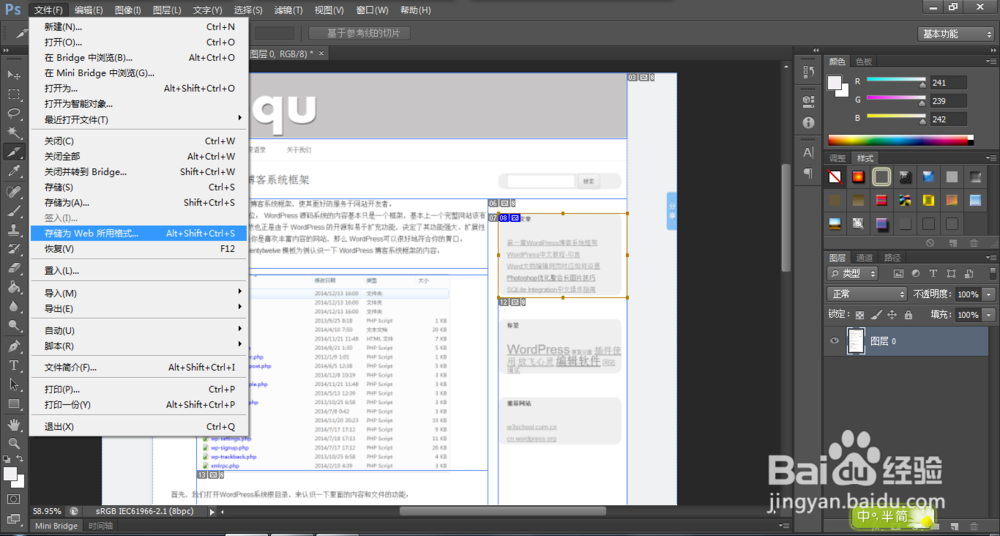Click the color spectrum ramp
Image resolution: width=1000 pixels, height=536 pixels.
coord(901,140)
